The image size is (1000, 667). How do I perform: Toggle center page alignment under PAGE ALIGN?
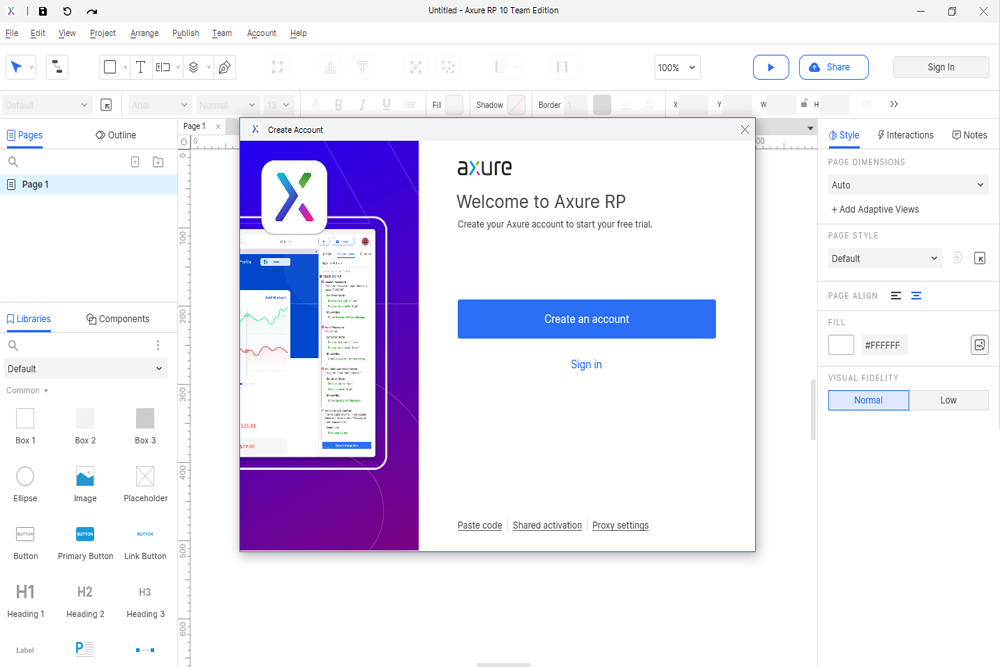916,295
